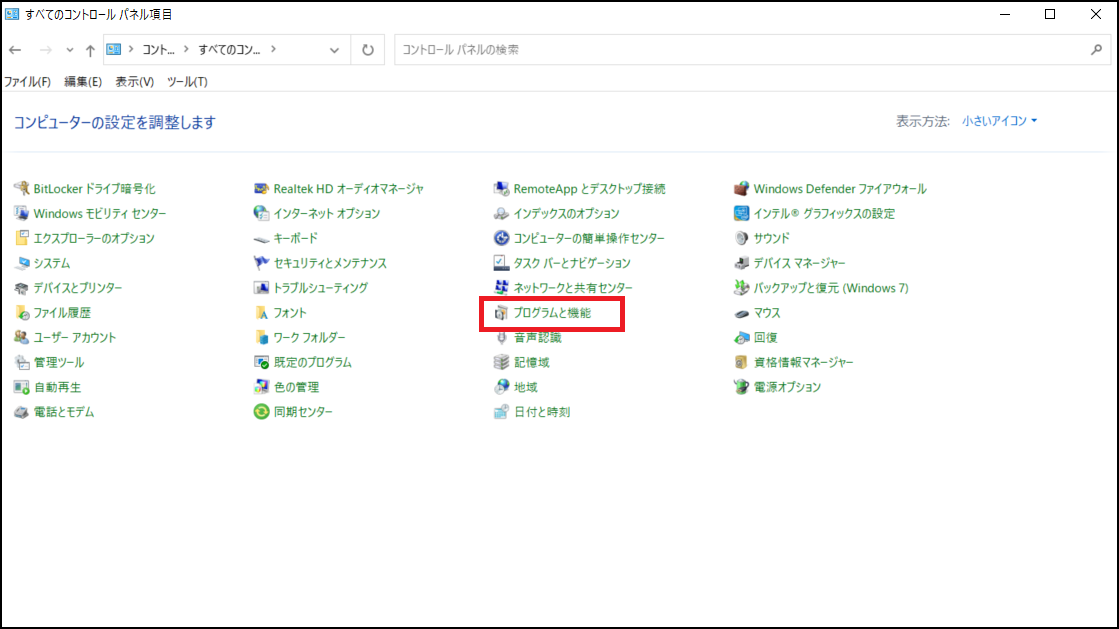This screenshot has height=629, width=1119.
Task: Click the back navigation arrow
Action: point(15,50)
